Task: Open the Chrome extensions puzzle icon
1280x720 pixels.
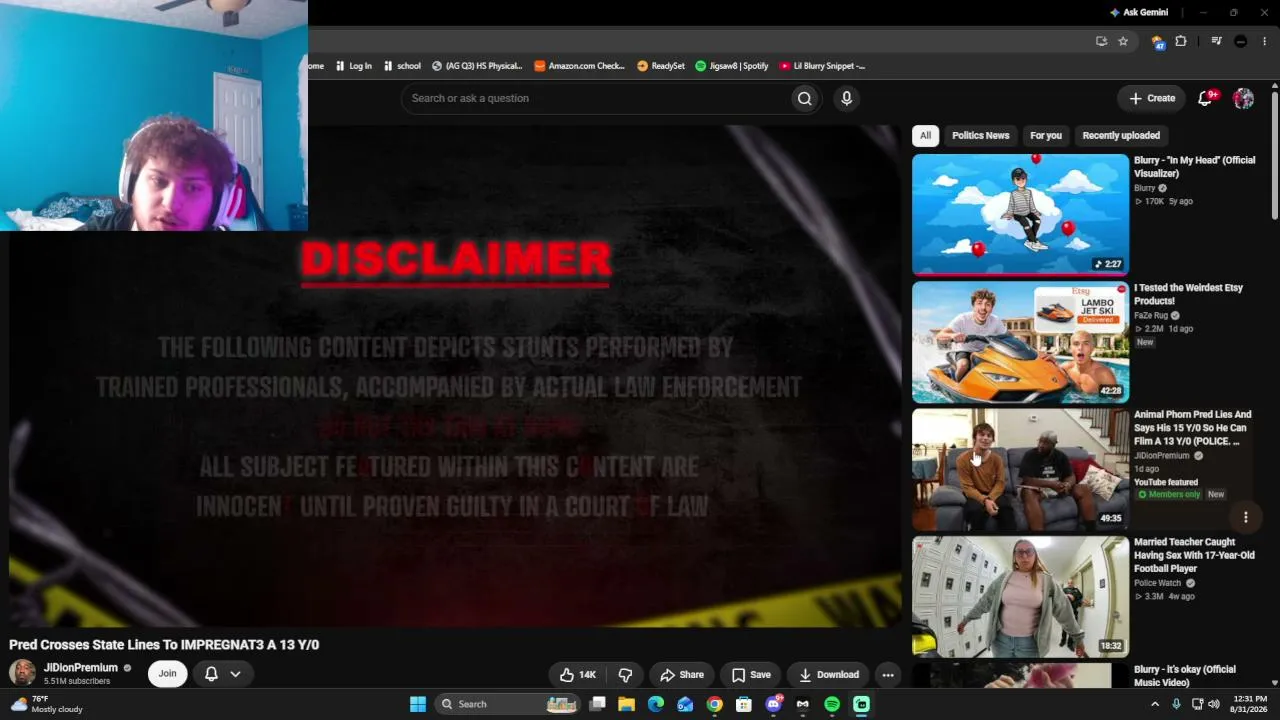Action: click(x=1181, y=41)
